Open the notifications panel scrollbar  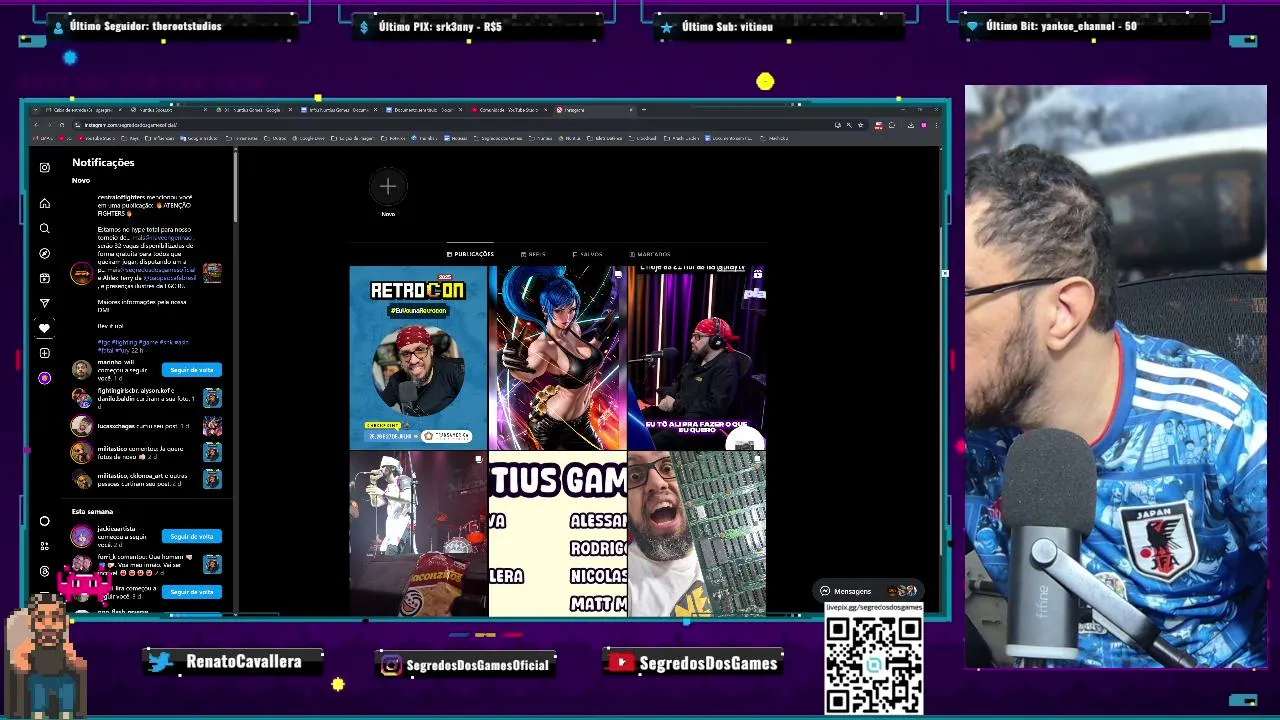pyautogui.click(x=236, y=186)
